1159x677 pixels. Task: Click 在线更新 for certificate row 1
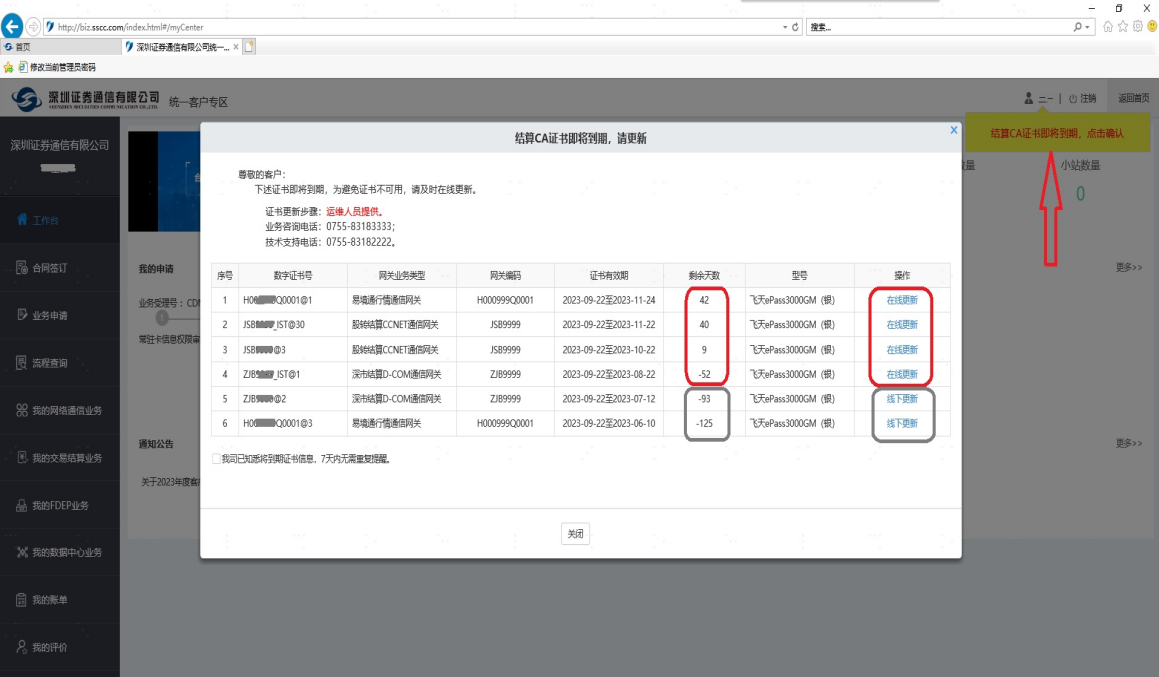coord(902,300)
